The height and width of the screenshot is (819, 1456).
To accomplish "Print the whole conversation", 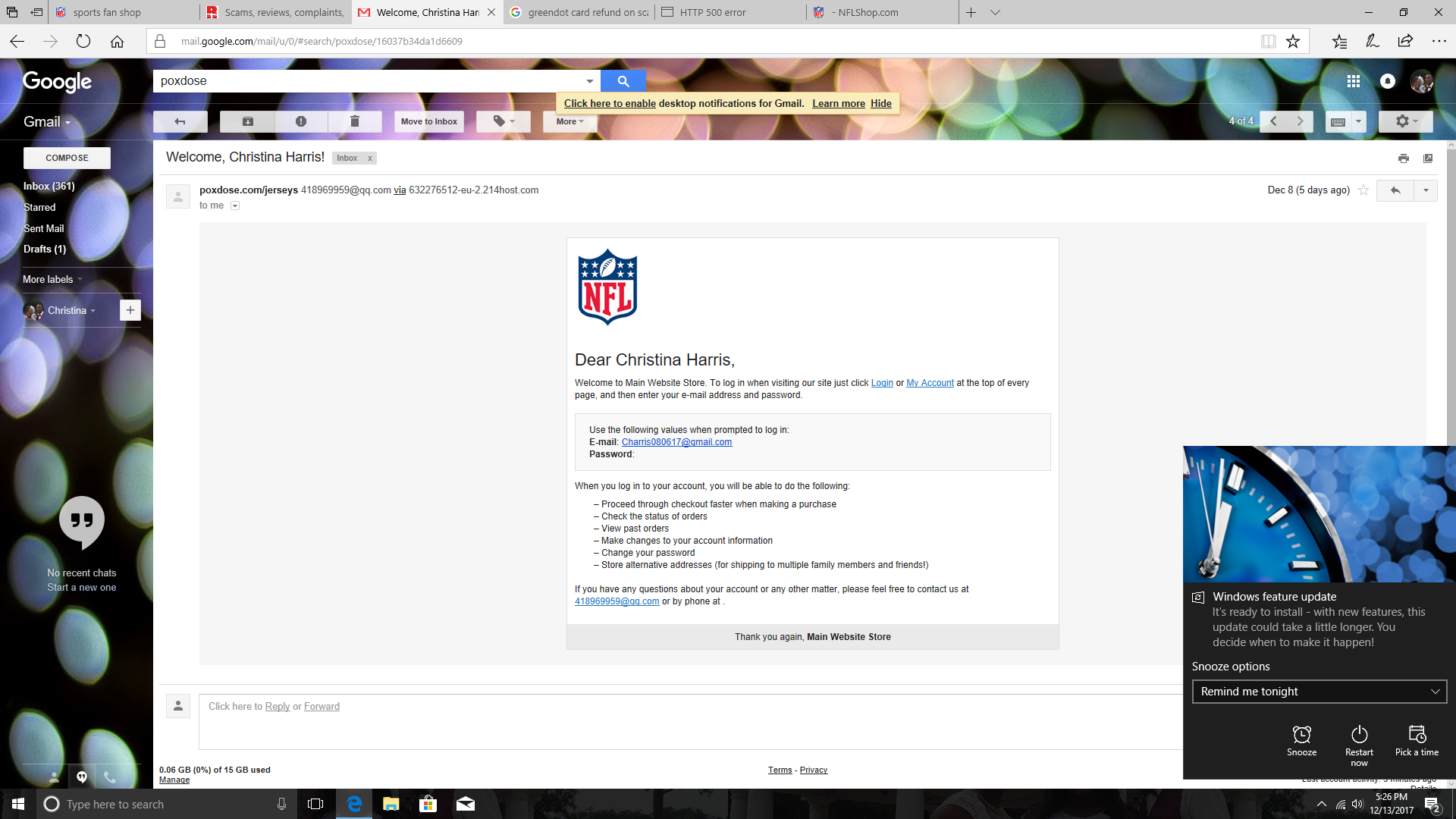I will [x=1404, y=158].
